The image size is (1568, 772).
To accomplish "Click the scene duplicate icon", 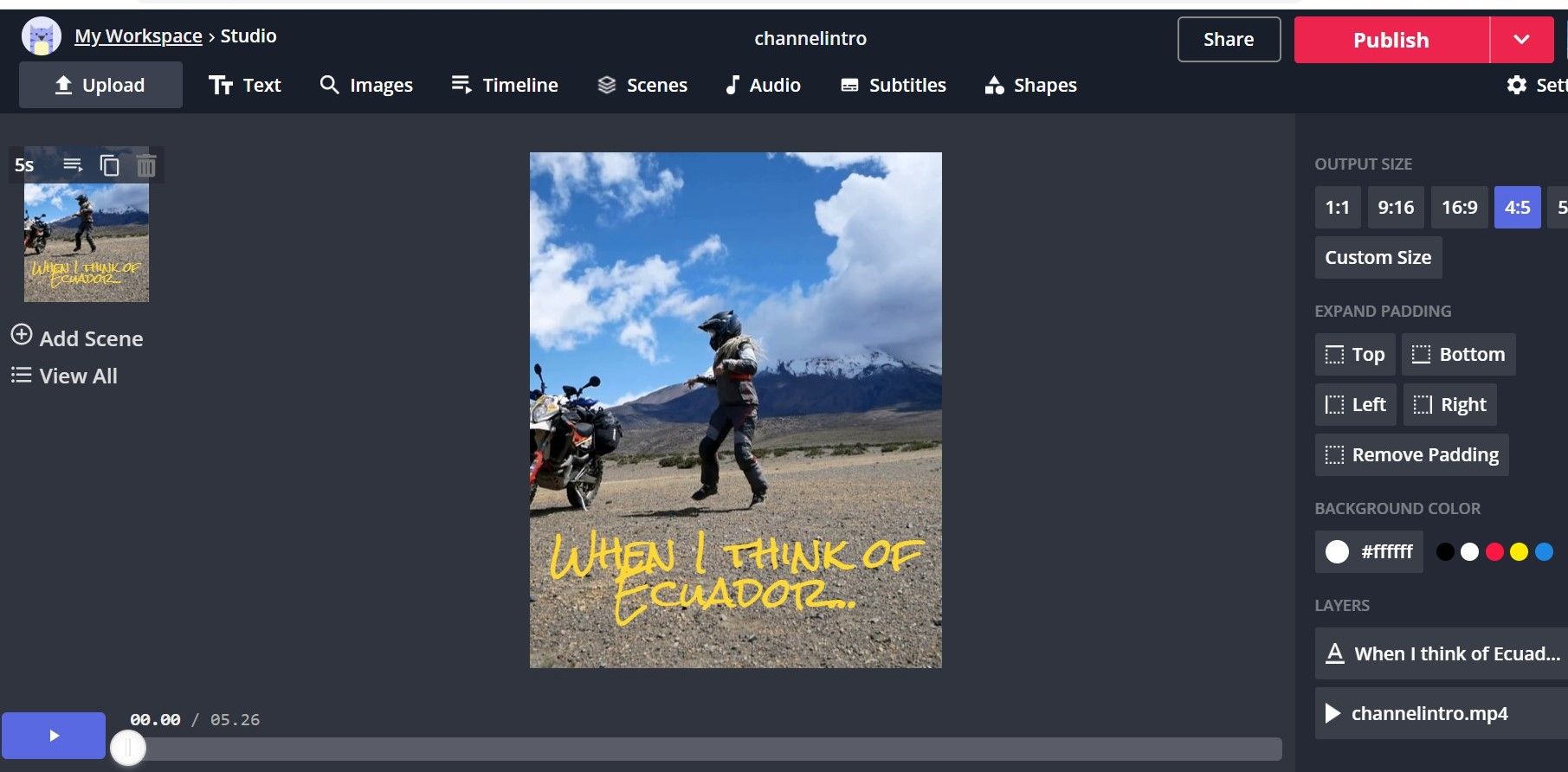I will click(109, 165).
